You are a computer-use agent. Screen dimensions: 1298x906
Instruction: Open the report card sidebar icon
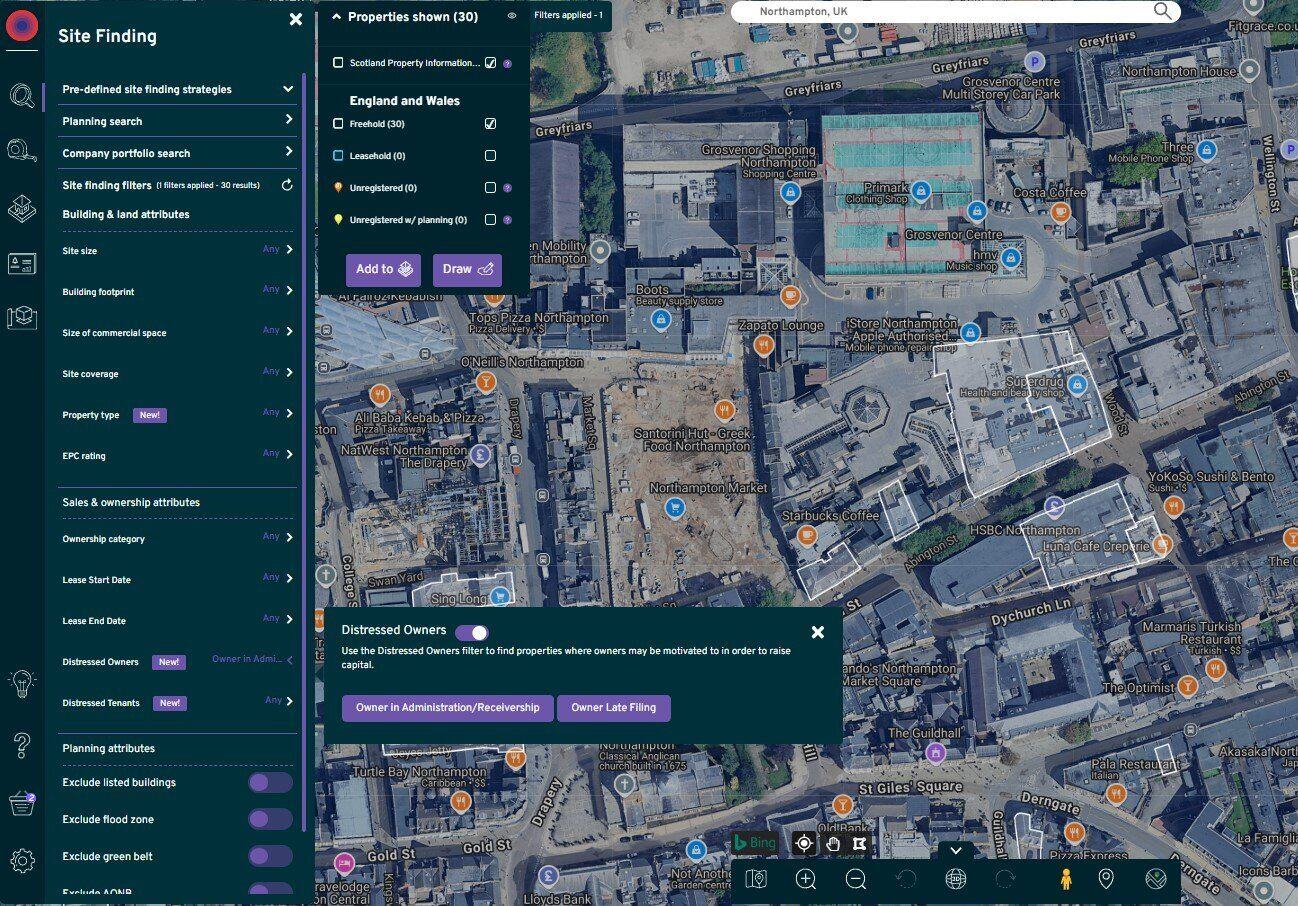point(22,264)
